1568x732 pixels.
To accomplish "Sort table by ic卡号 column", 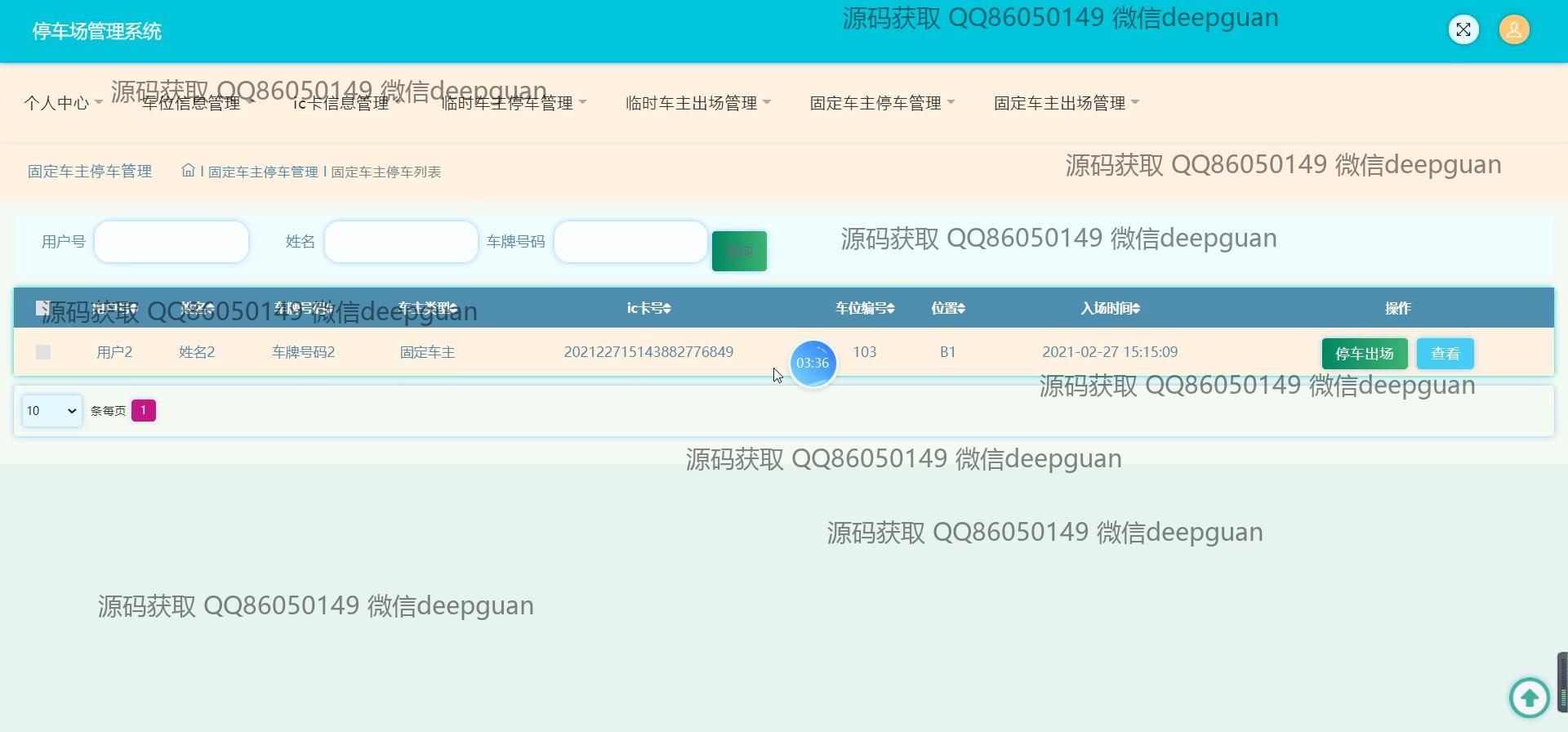I will tap(648, 308).
